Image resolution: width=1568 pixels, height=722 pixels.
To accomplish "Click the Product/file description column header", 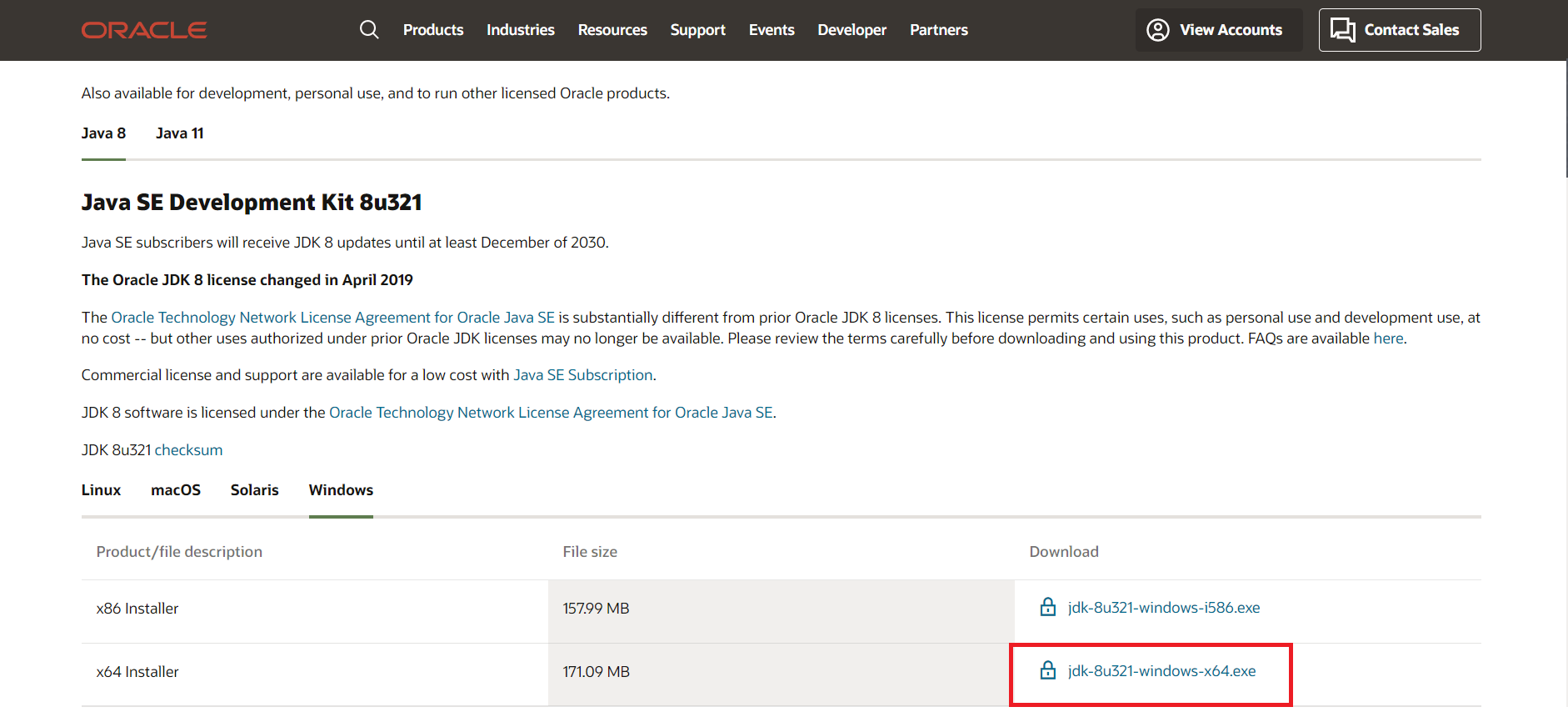I will coord(179,552).
